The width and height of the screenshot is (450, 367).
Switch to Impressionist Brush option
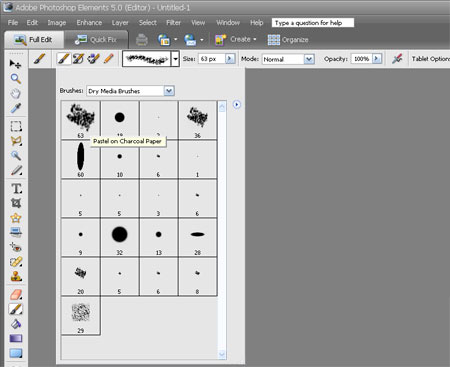78,59
